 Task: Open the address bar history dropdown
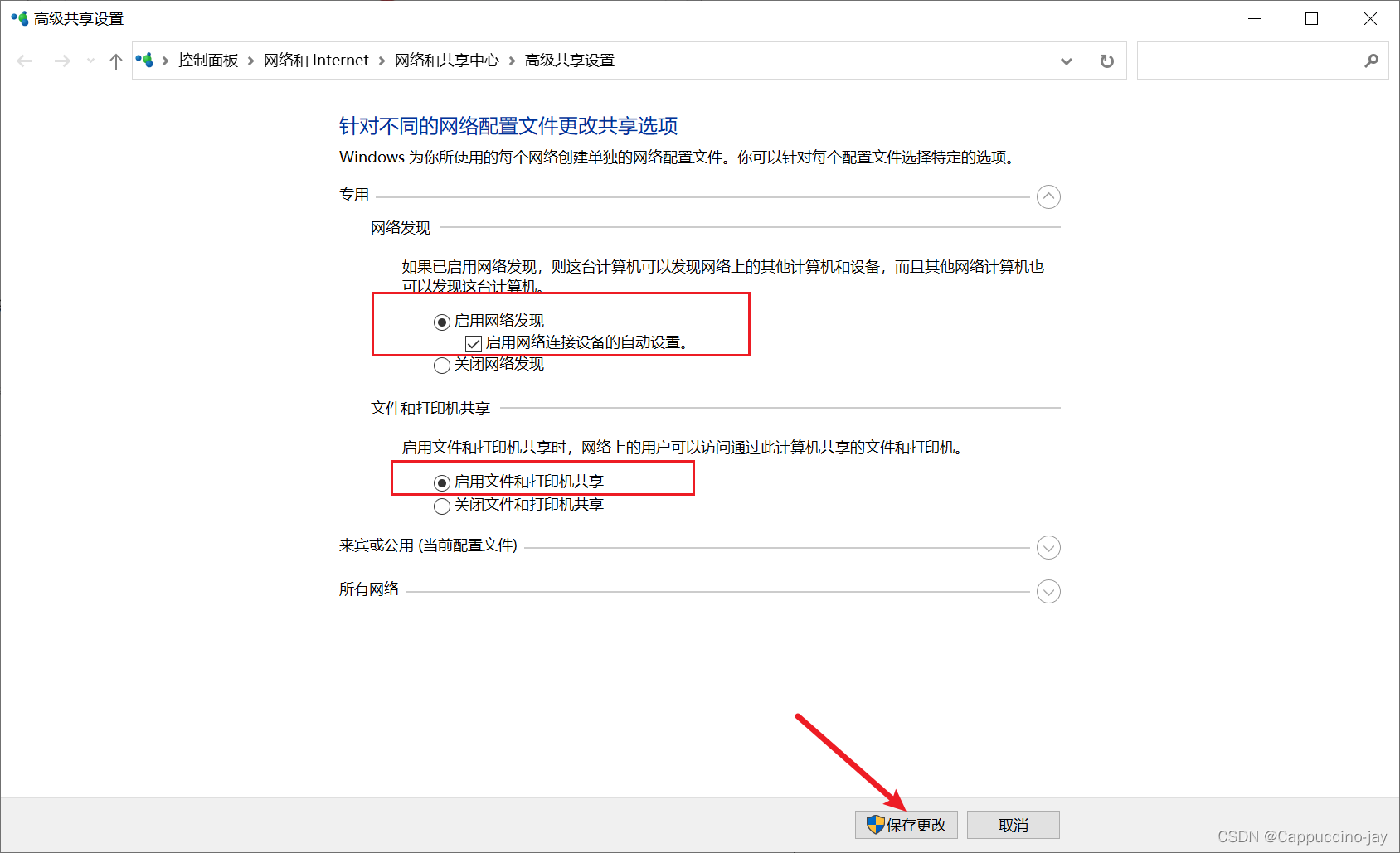[1066, 60]
